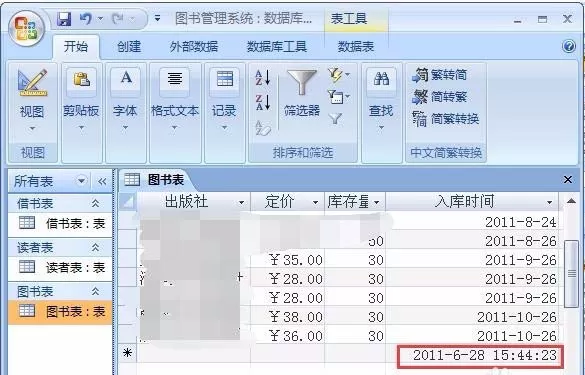Sort ascending with the A-Z icon
Screen dimensions: 585x375
coord(263,78)
